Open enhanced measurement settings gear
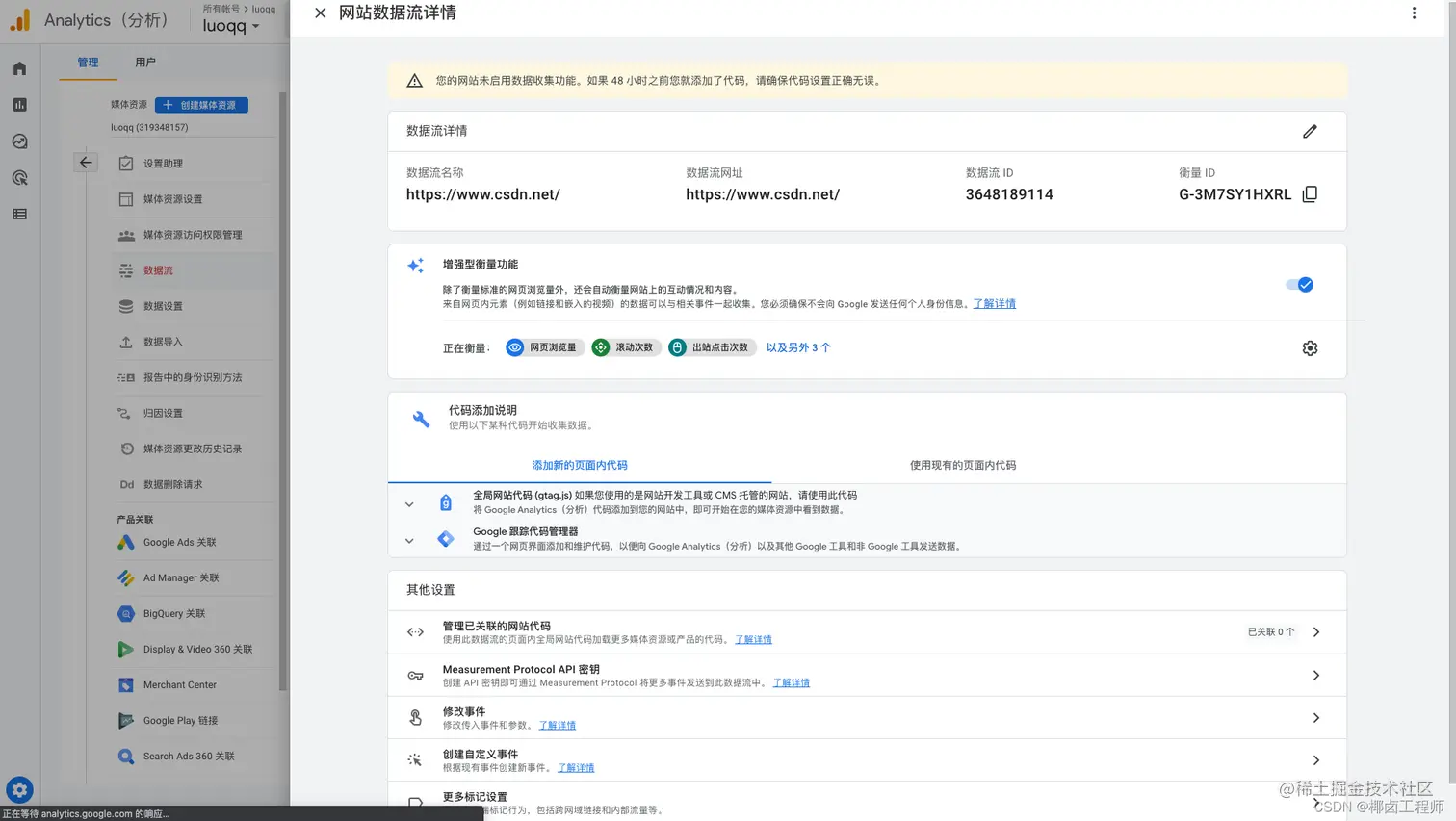Image resolution: width=1456 pixels, height=821 pixels. point(1310,348)
